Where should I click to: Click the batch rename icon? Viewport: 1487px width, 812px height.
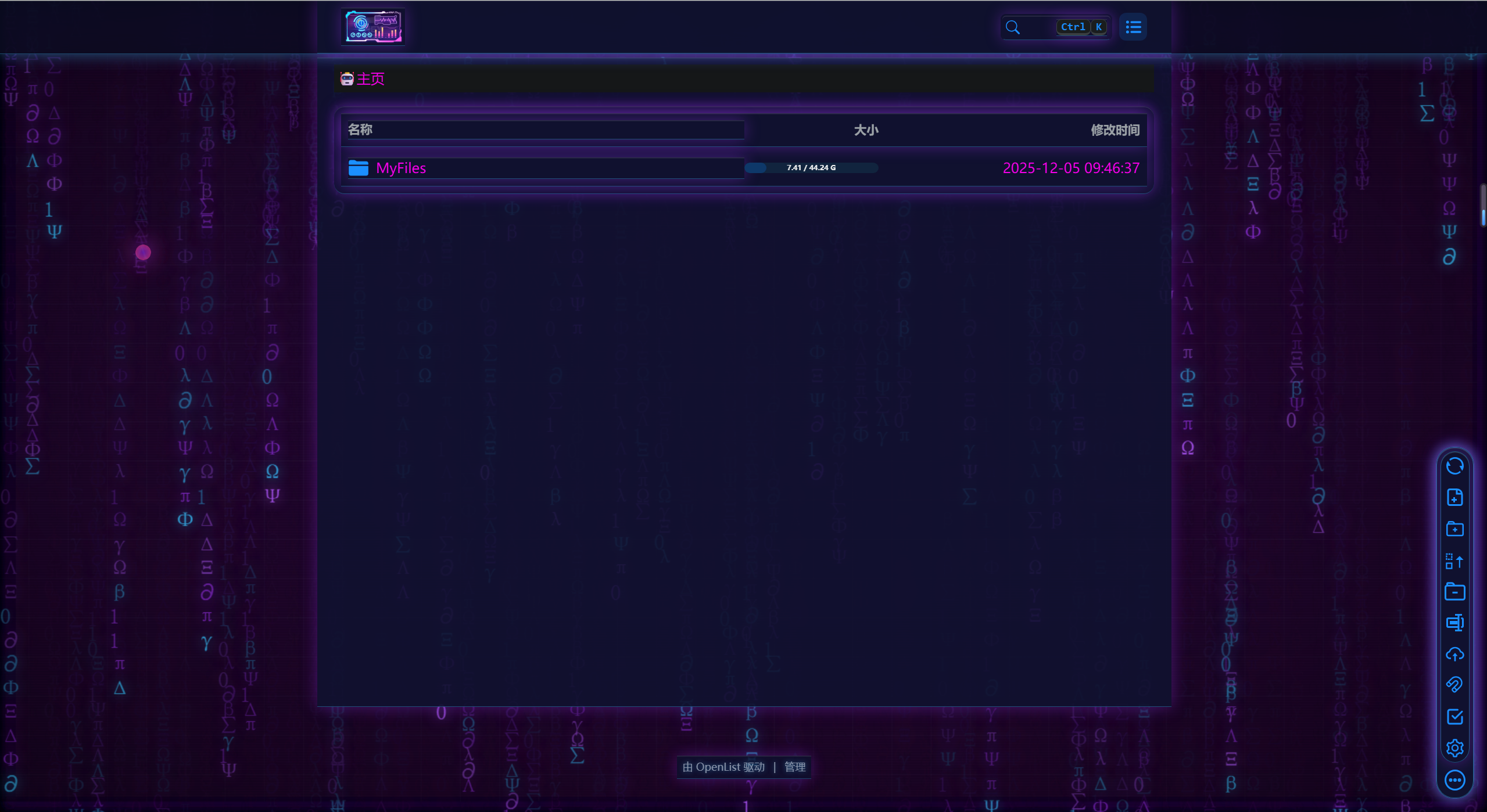coord(1454,623)
